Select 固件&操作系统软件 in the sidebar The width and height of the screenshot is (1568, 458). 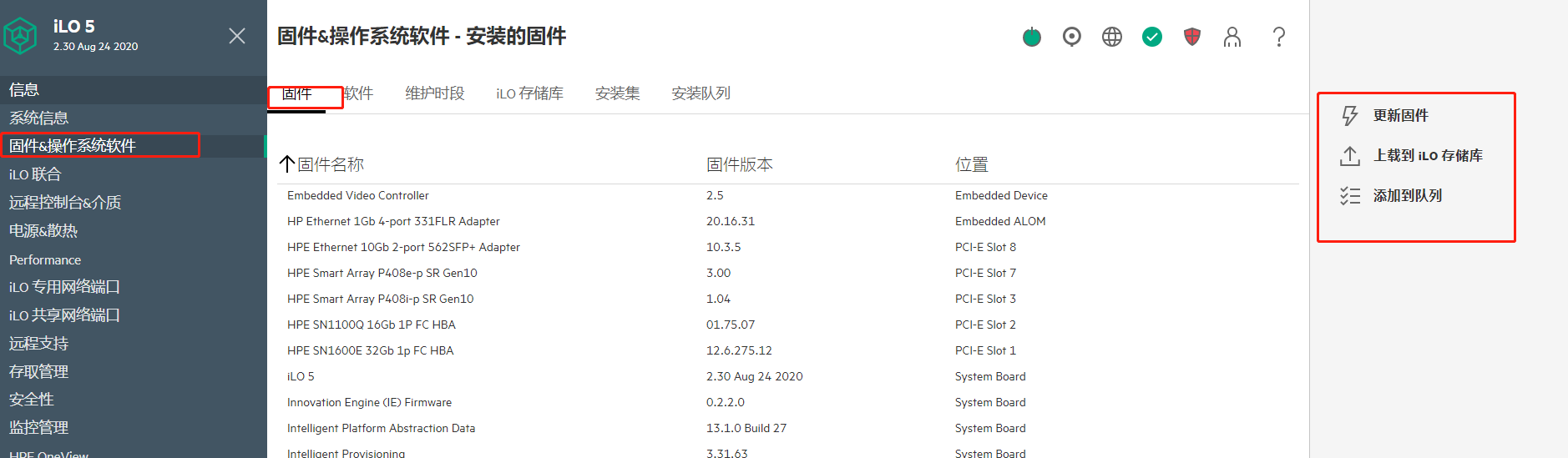[x=134, y=146]
